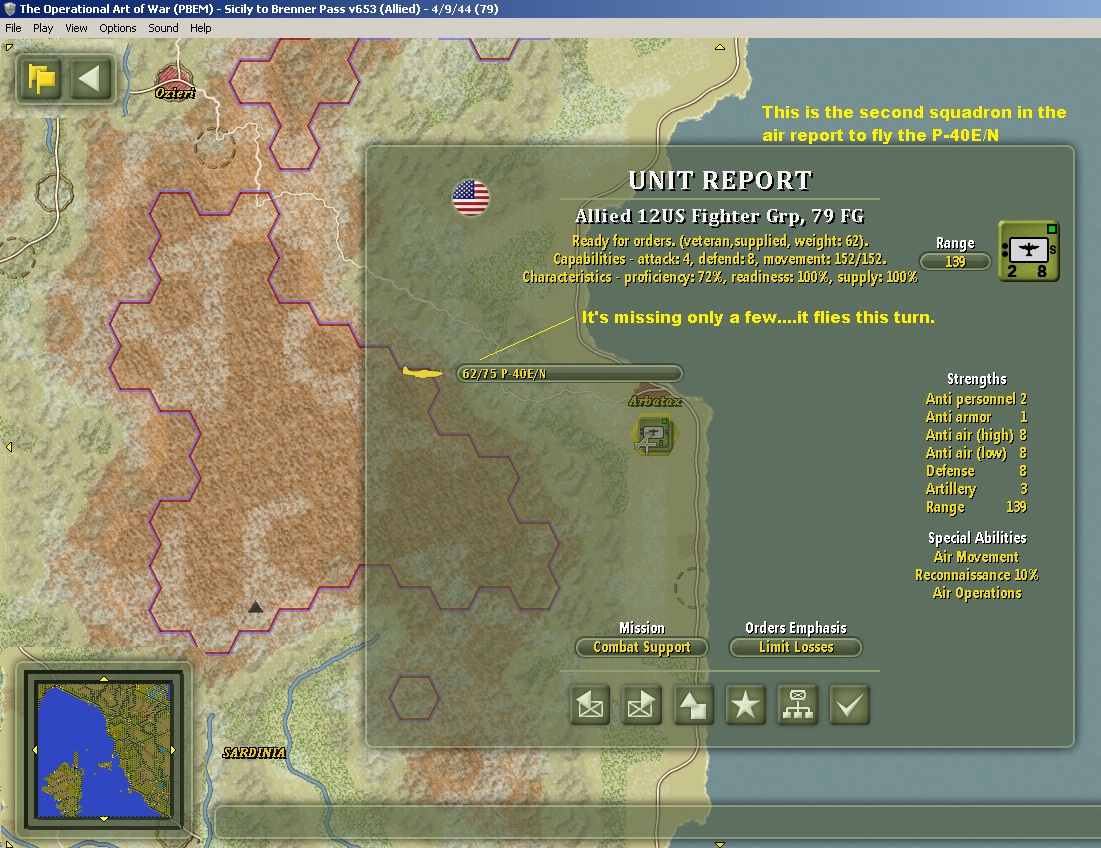Image resolution: width=1101 pixels, height=848 pixels.
Task: Click the Reconnaissance 10% ability
Action: 976,575
